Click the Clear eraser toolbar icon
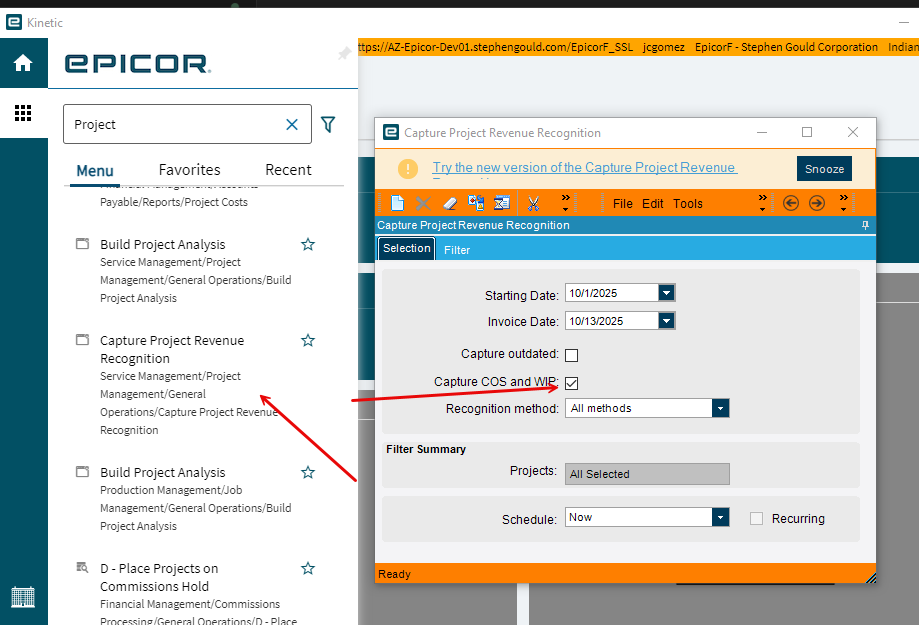Image resolution: width=919 pixels, height=625 pixels. point(450,203)
